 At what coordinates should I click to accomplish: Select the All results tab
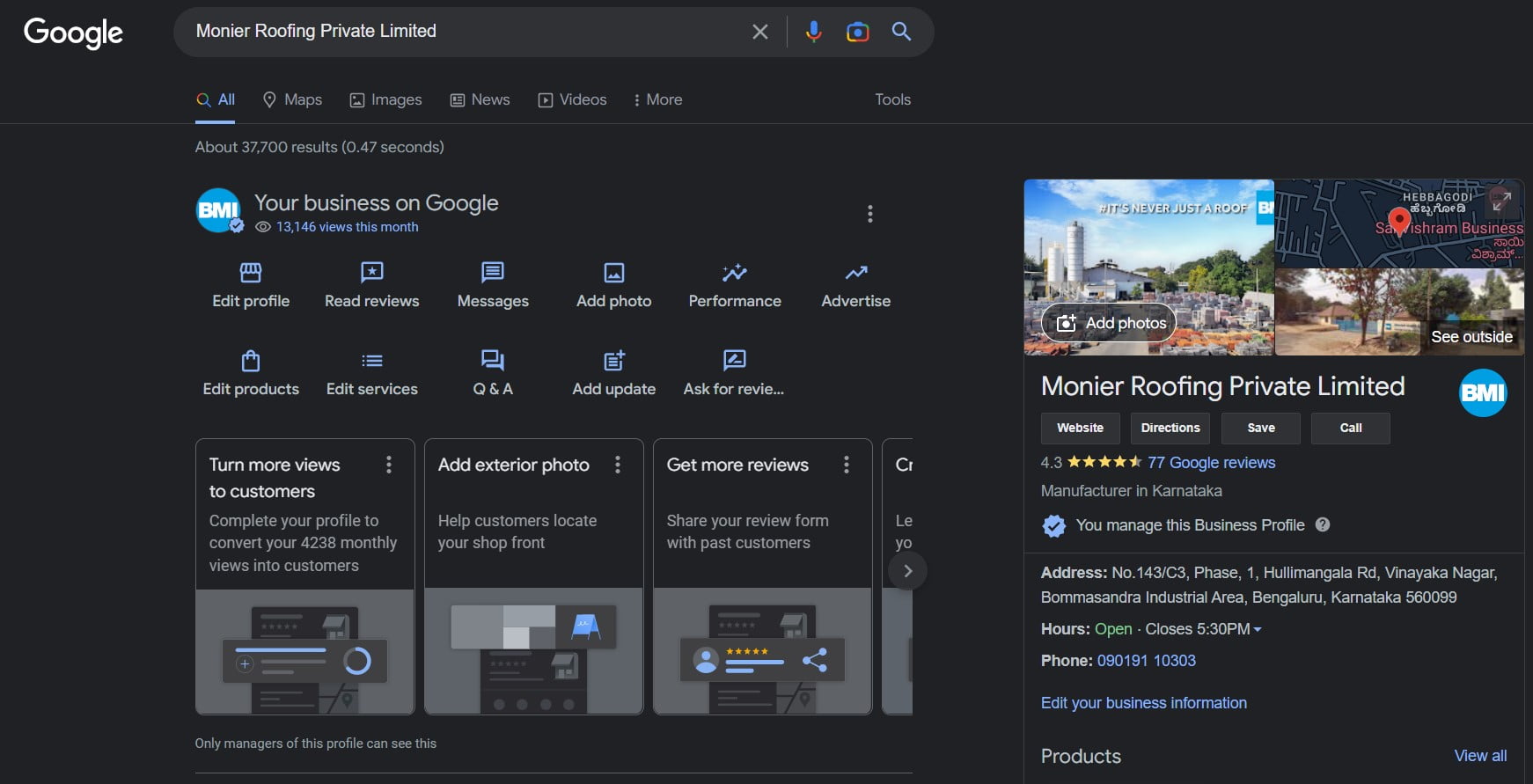pyautogui.click(x=216, y=100)
